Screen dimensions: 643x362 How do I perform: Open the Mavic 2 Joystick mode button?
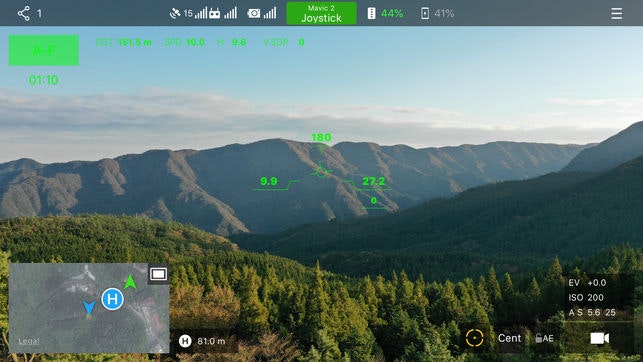[x=321, y=14]
